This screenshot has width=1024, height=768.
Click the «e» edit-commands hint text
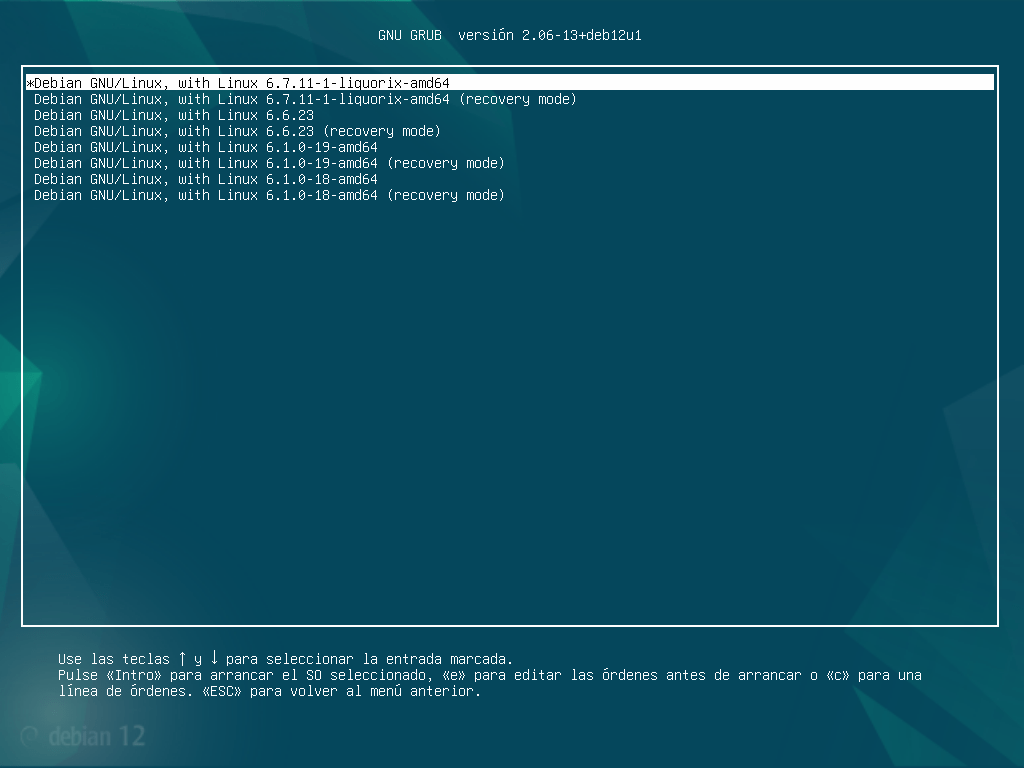[454, 675]
